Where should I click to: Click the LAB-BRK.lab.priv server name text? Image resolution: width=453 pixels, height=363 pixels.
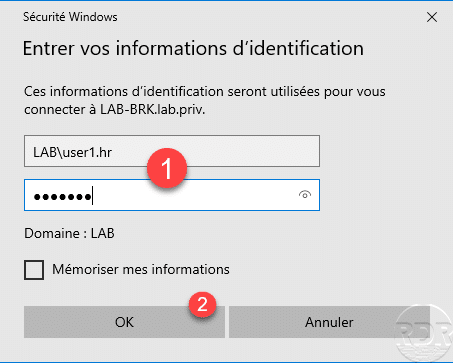coord(153,109)
